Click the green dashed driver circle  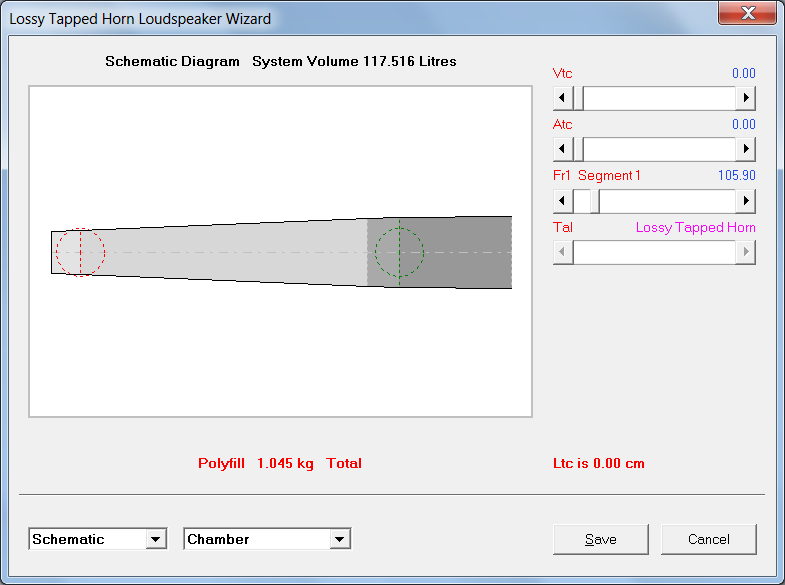coord(400,252)
